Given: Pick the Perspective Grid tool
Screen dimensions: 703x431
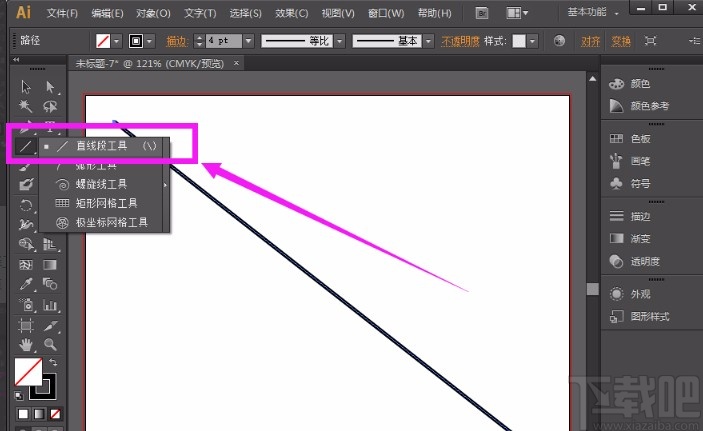Looking at the screenshot, I should pos(50,244).
